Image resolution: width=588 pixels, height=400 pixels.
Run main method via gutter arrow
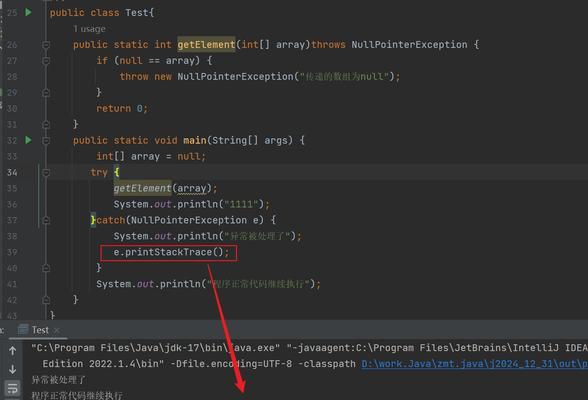[28, 140]
